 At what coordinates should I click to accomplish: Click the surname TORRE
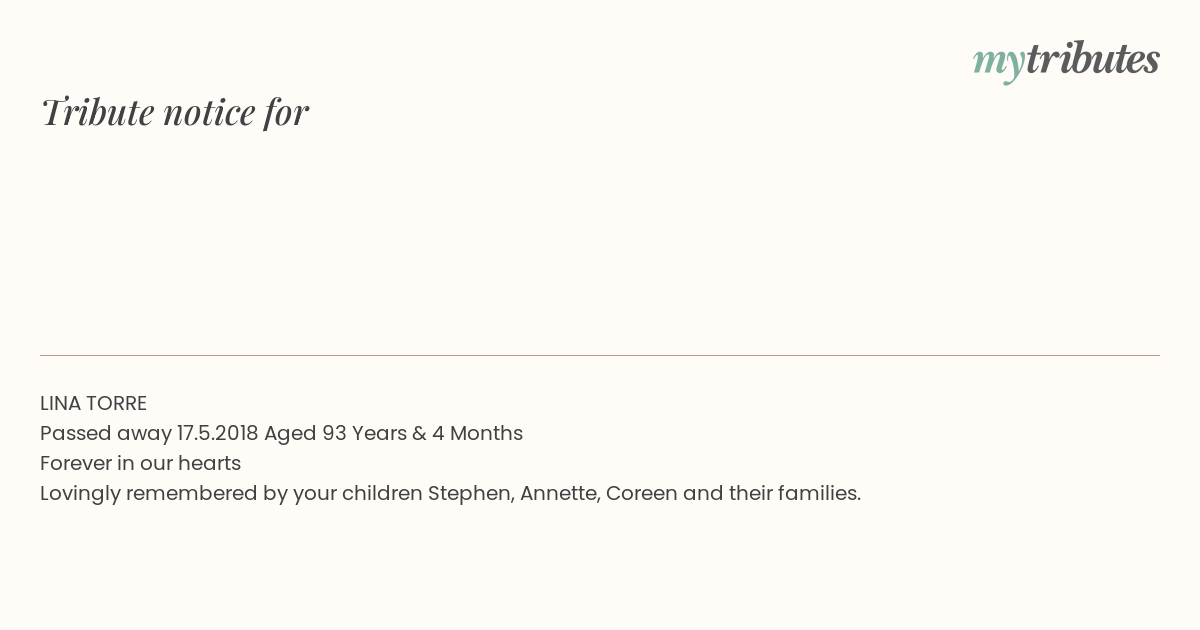click(115, 403)
